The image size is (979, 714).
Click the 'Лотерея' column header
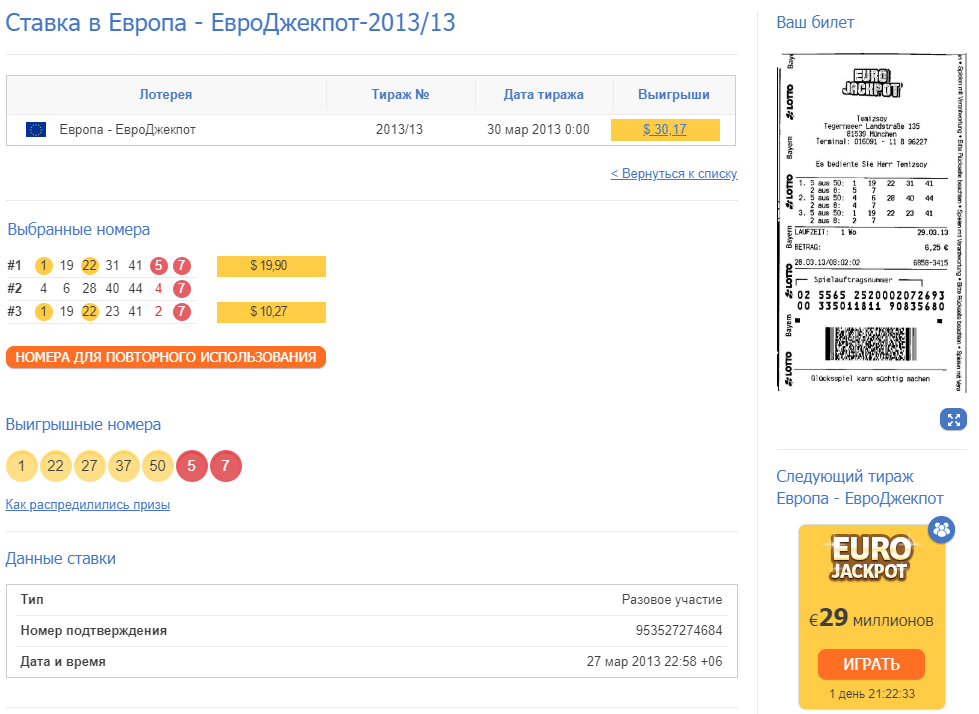point(165,94)
